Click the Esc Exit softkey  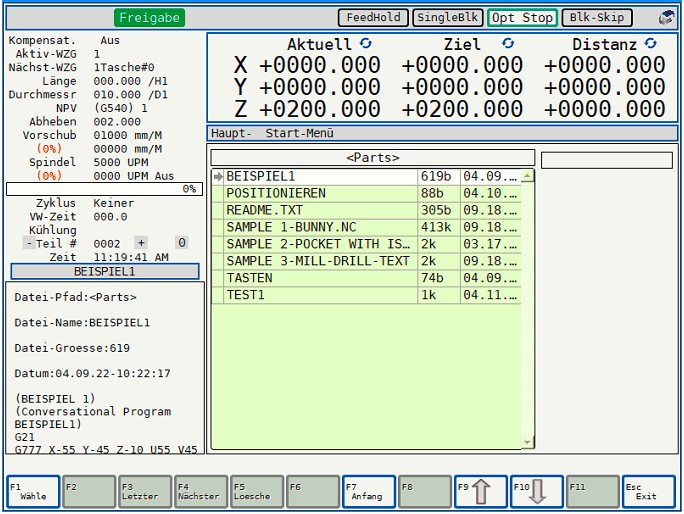[x=649, y=491]
